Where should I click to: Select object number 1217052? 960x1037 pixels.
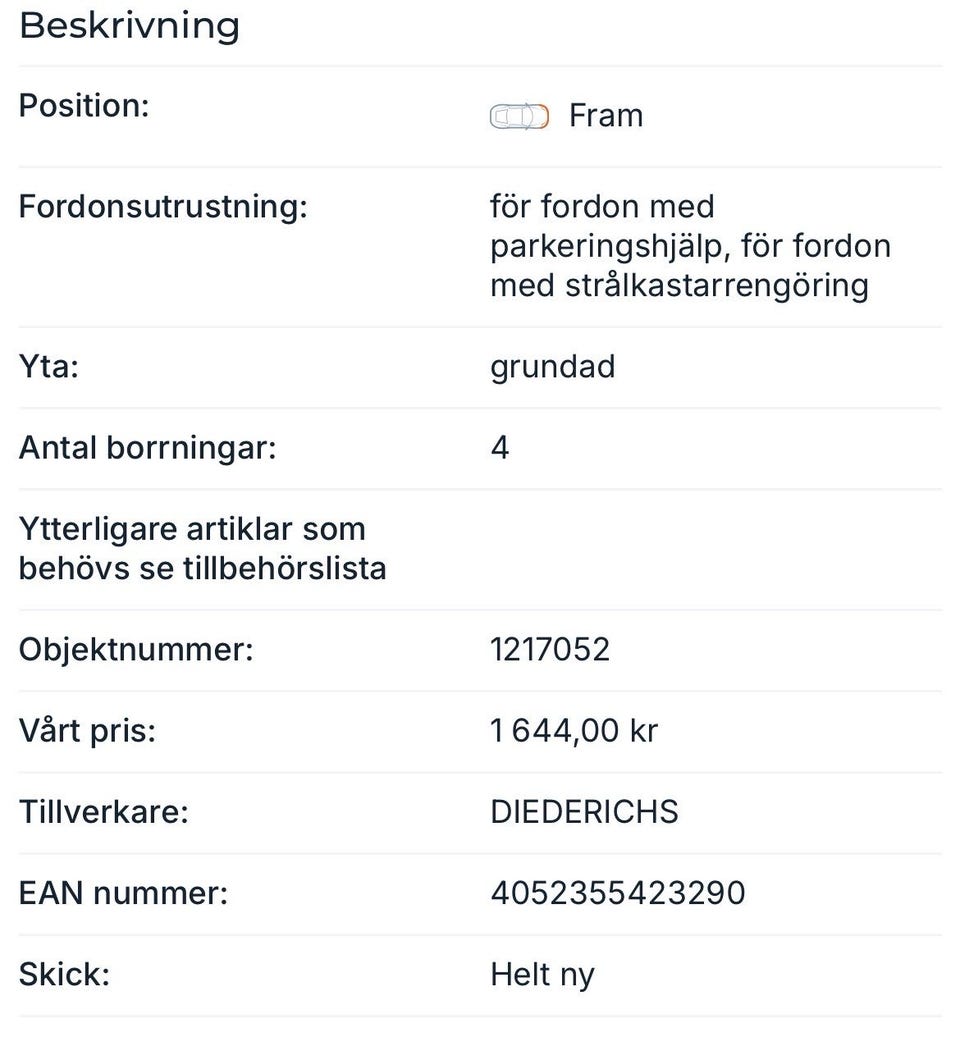[x=549, y=650]
